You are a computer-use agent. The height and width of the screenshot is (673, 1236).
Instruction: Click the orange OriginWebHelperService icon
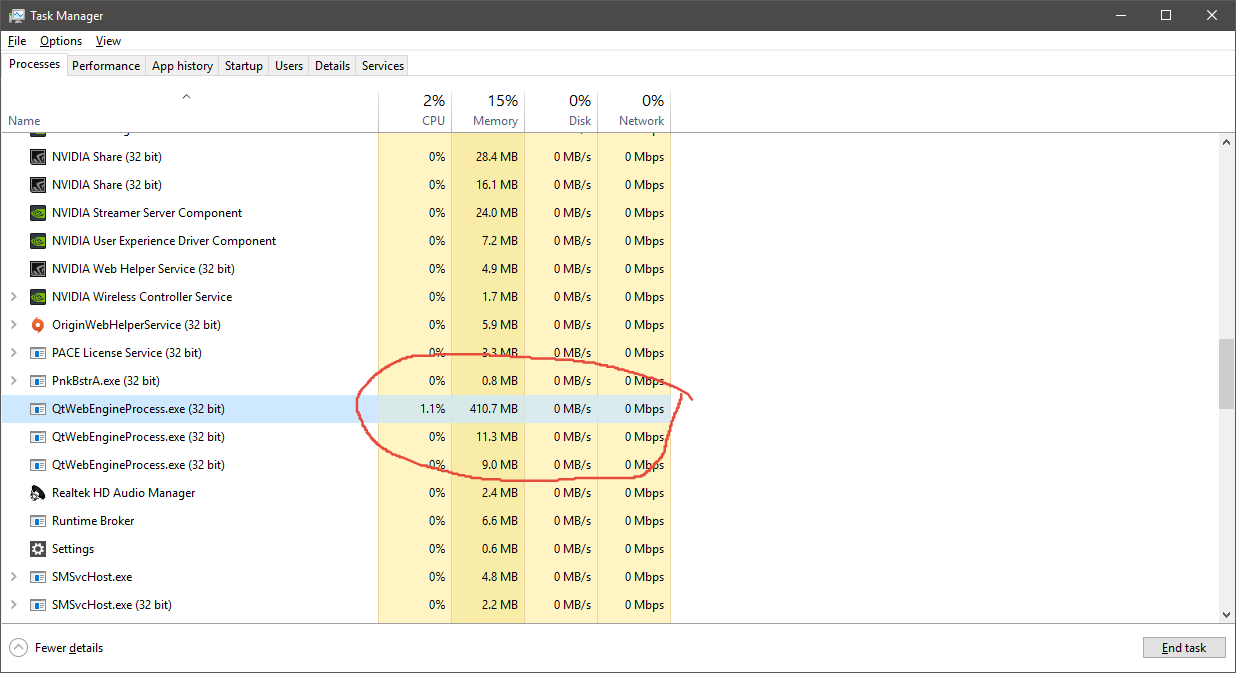37,324
